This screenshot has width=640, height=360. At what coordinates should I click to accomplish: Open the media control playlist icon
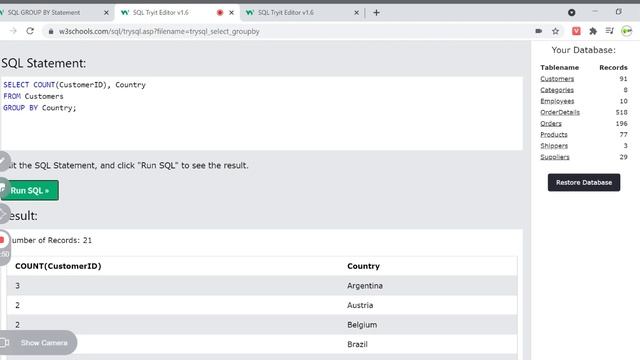coord(610,31)
